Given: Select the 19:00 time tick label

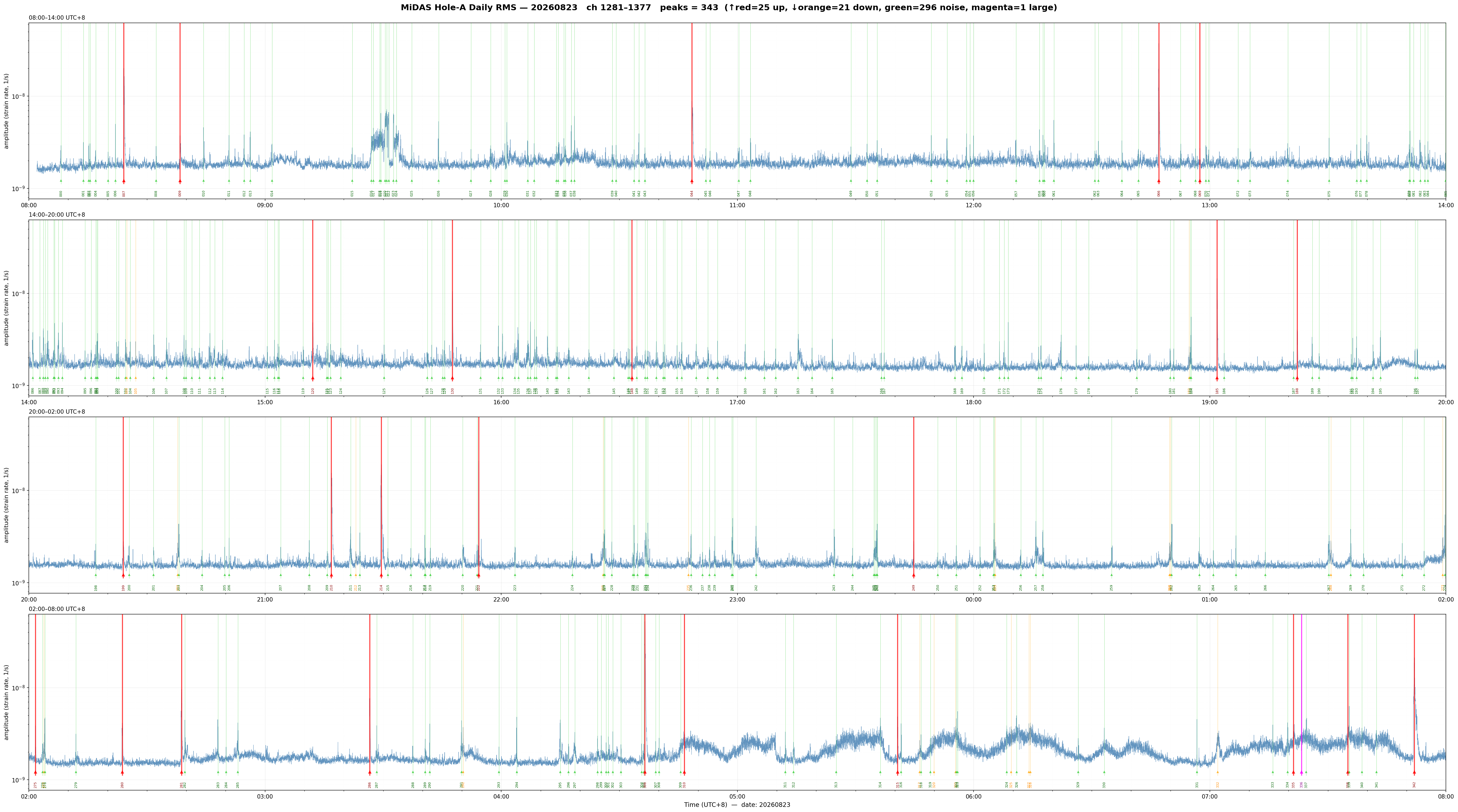Looking at the screenshot, I should point(1210,402).
